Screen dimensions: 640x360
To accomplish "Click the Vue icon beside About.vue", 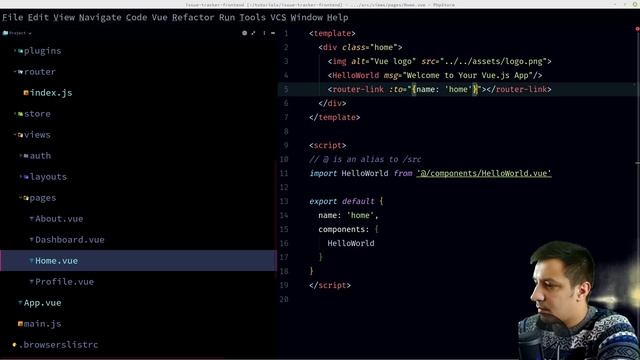I will (31, 219).
